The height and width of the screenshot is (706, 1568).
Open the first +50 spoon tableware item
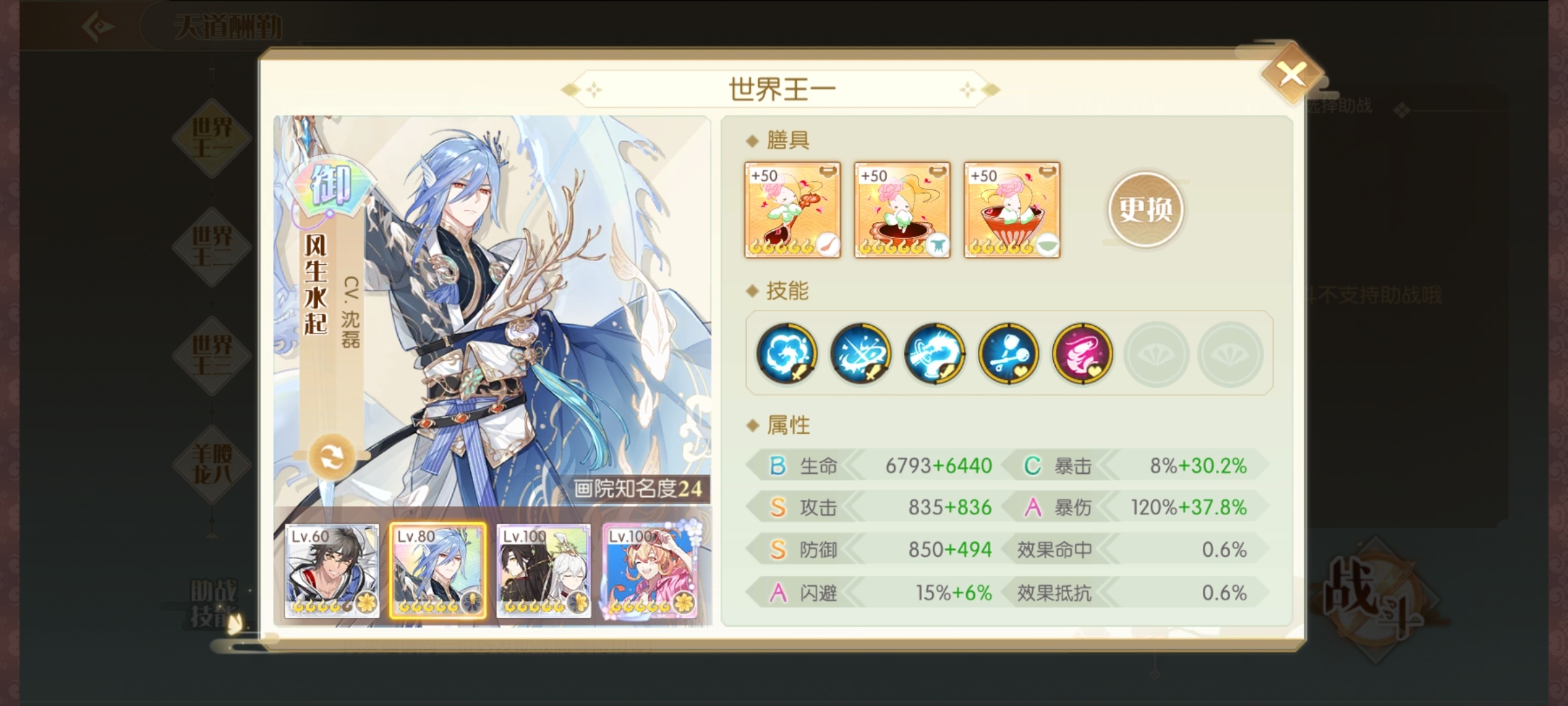(792, 210)
